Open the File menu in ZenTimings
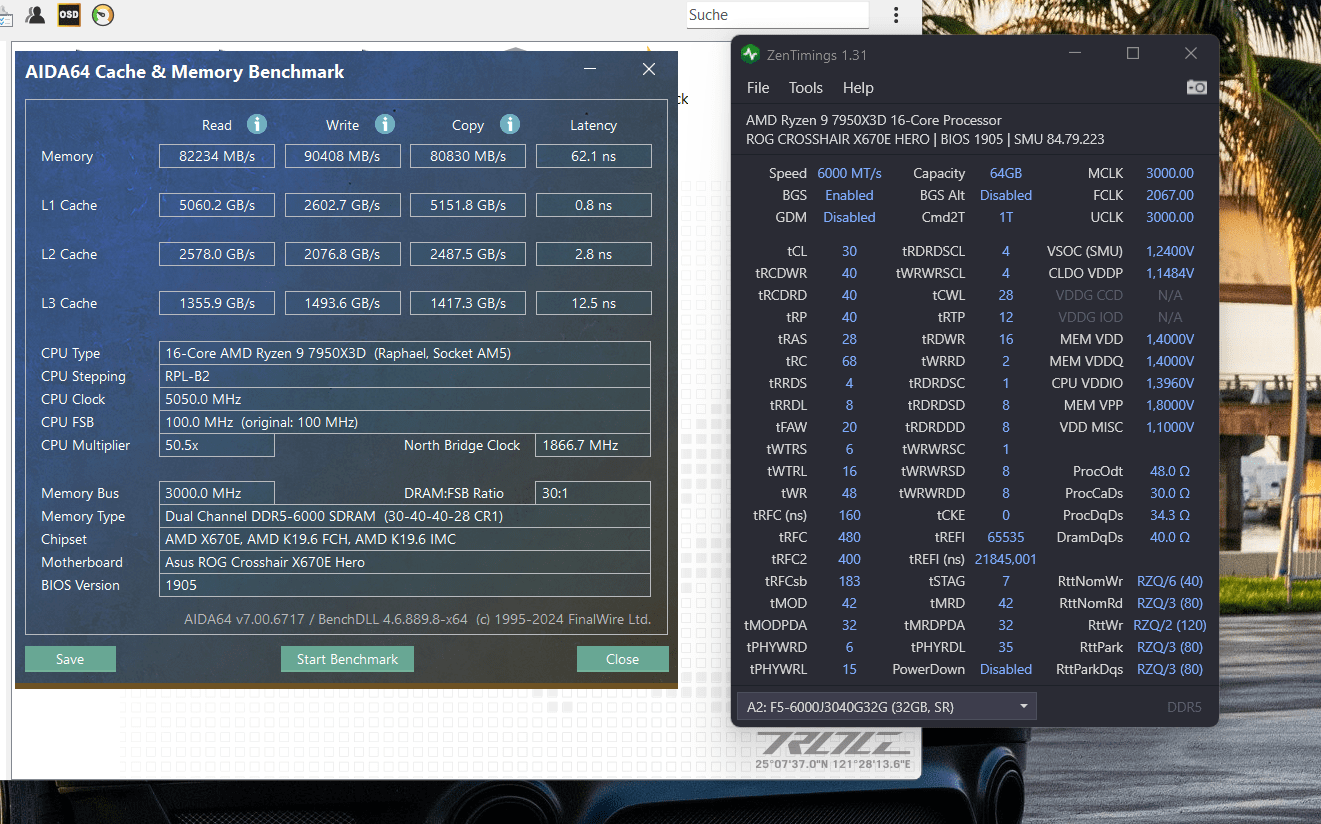Image resolution: width=1321 pixels, height=824 pixels. [x=758, y=88]
